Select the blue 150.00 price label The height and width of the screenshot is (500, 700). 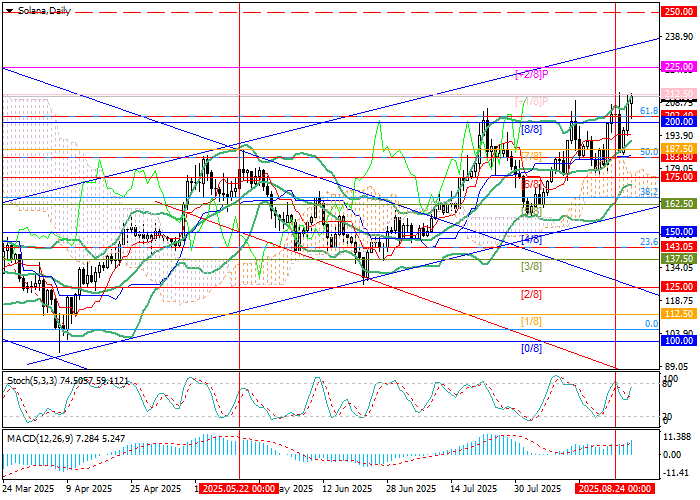(x=679, y=232)
